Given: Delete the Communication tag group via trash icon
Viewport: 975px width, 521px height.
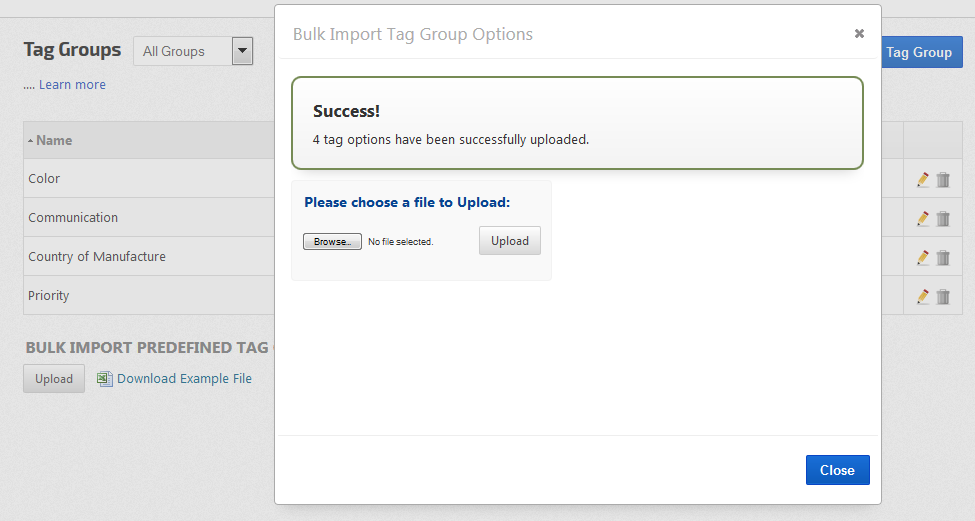Looking at the screenshot, I should [943, 218].
